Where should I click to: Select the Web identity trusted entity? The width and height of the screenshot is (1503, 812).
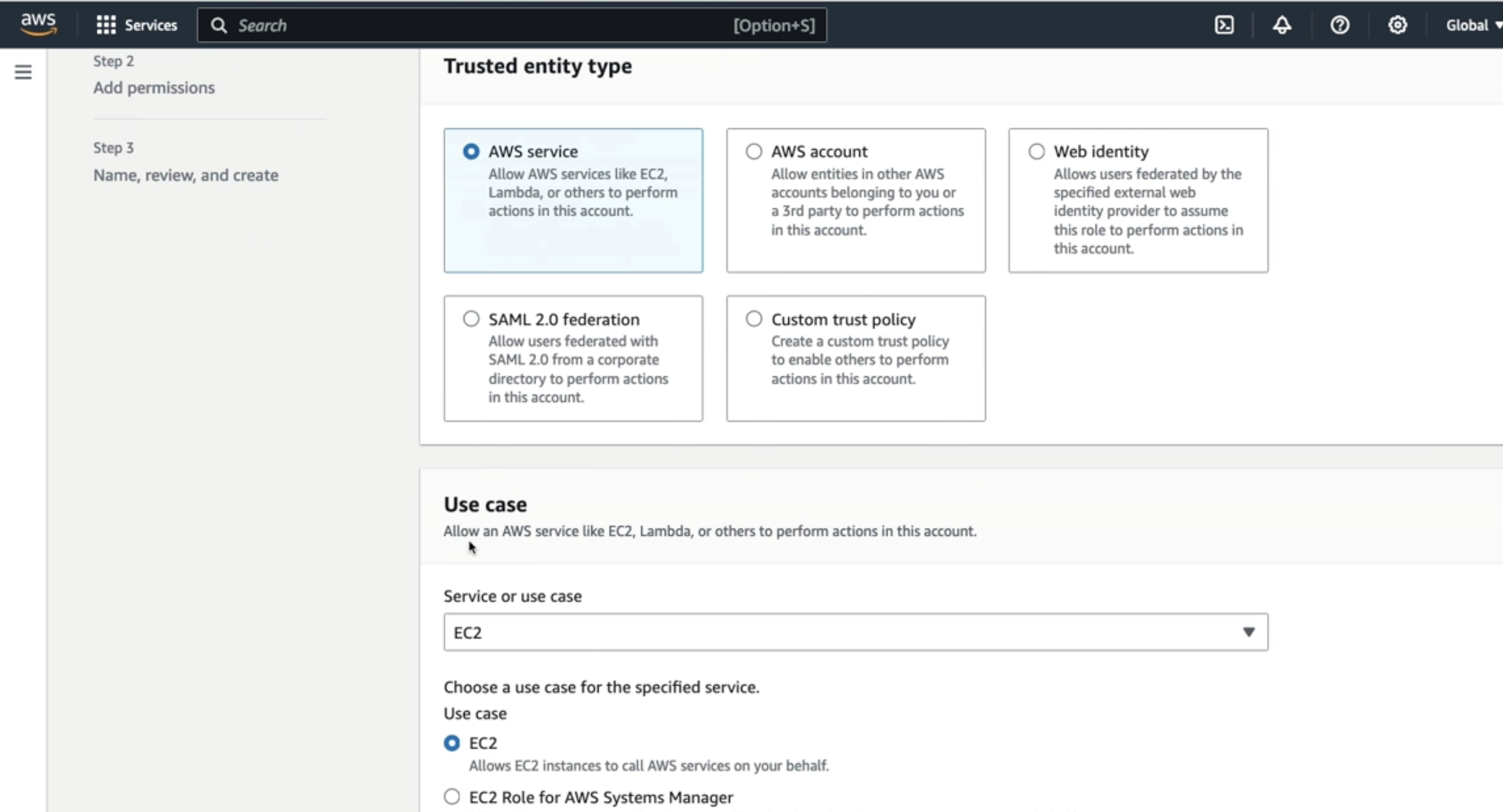1037,151
